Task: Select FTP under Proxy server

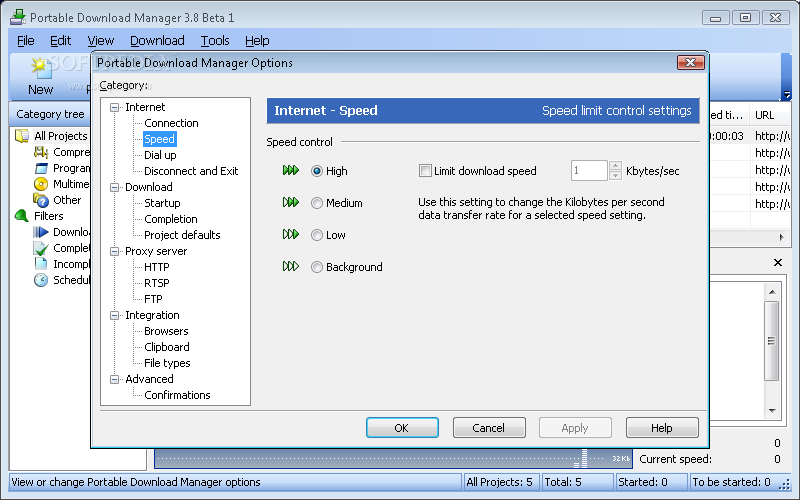Action: click(153, 299)
